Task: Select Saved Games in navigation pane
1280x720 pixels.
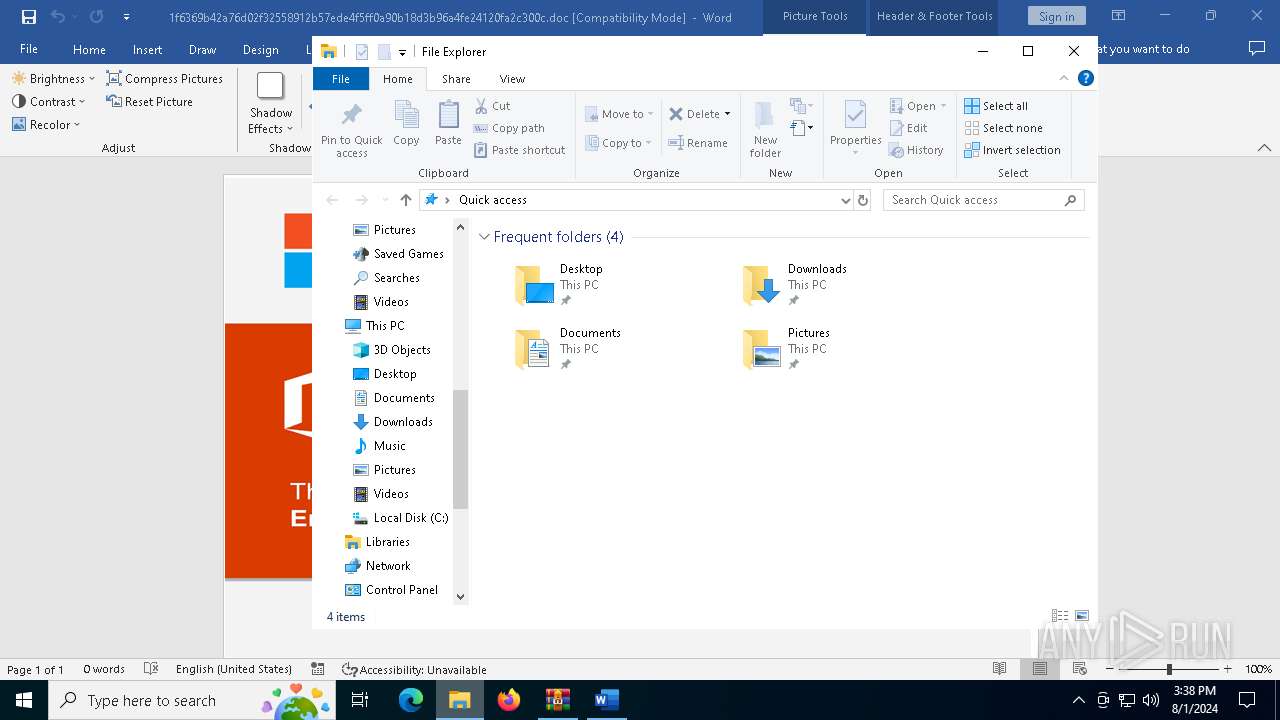Action: coord(398,254)
